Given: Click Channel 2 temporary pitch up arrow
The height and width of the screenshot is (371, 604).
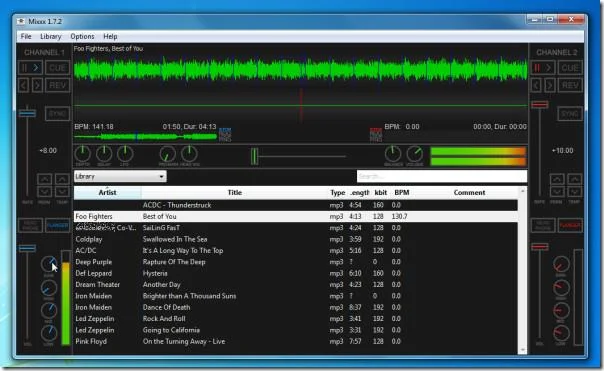Looking at the screenshot, I should pos(574,179).
